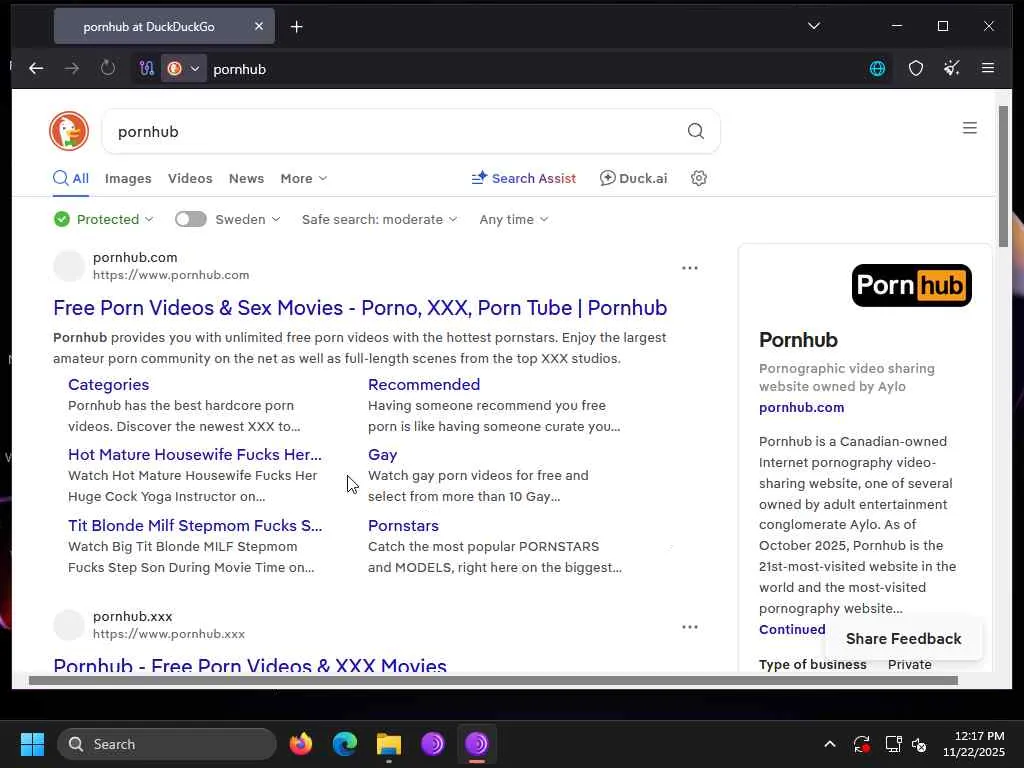Switch to the Images tab
Screen dimensions: 1024x768
click(128, 178)
